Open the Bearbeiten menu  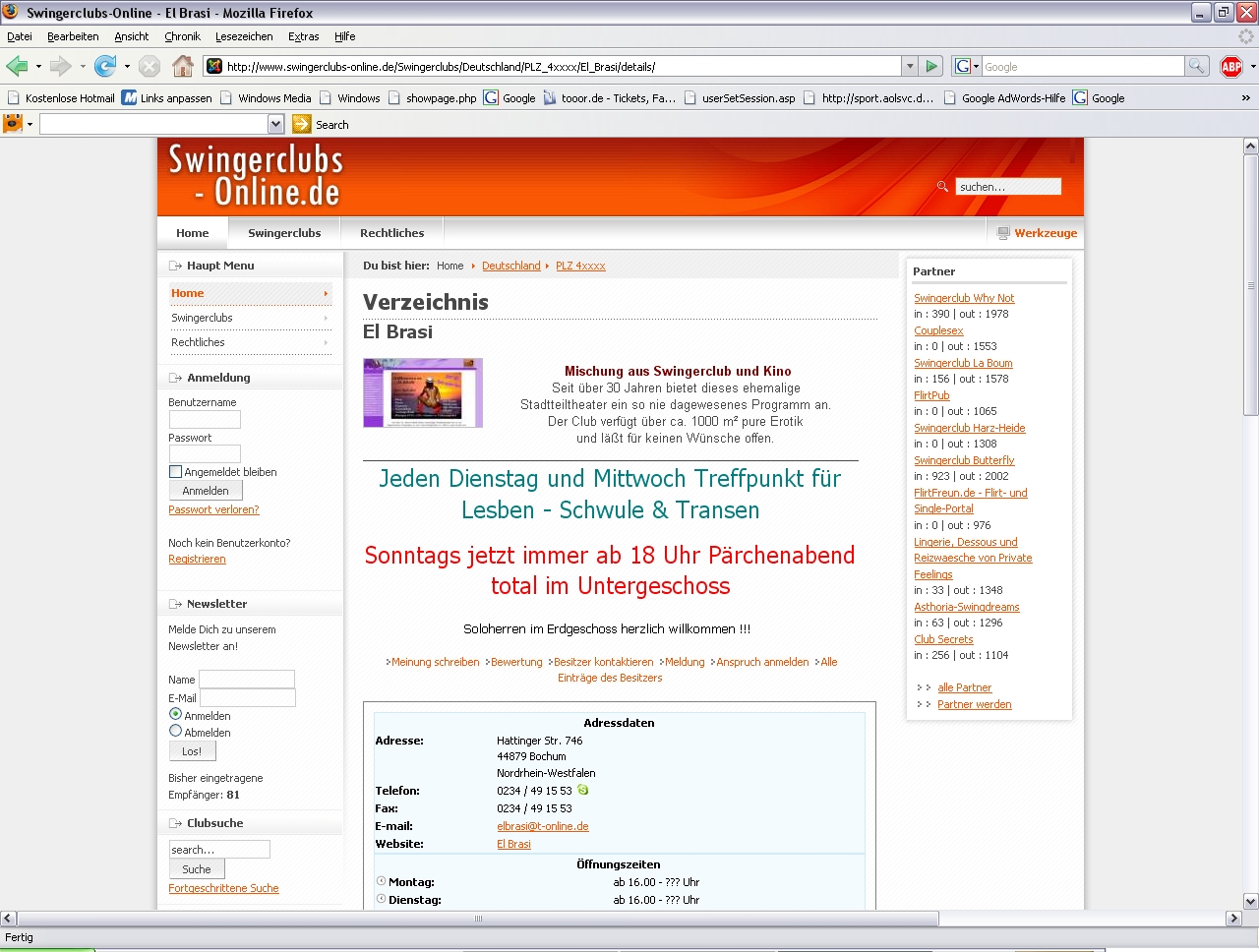point(73,36)
